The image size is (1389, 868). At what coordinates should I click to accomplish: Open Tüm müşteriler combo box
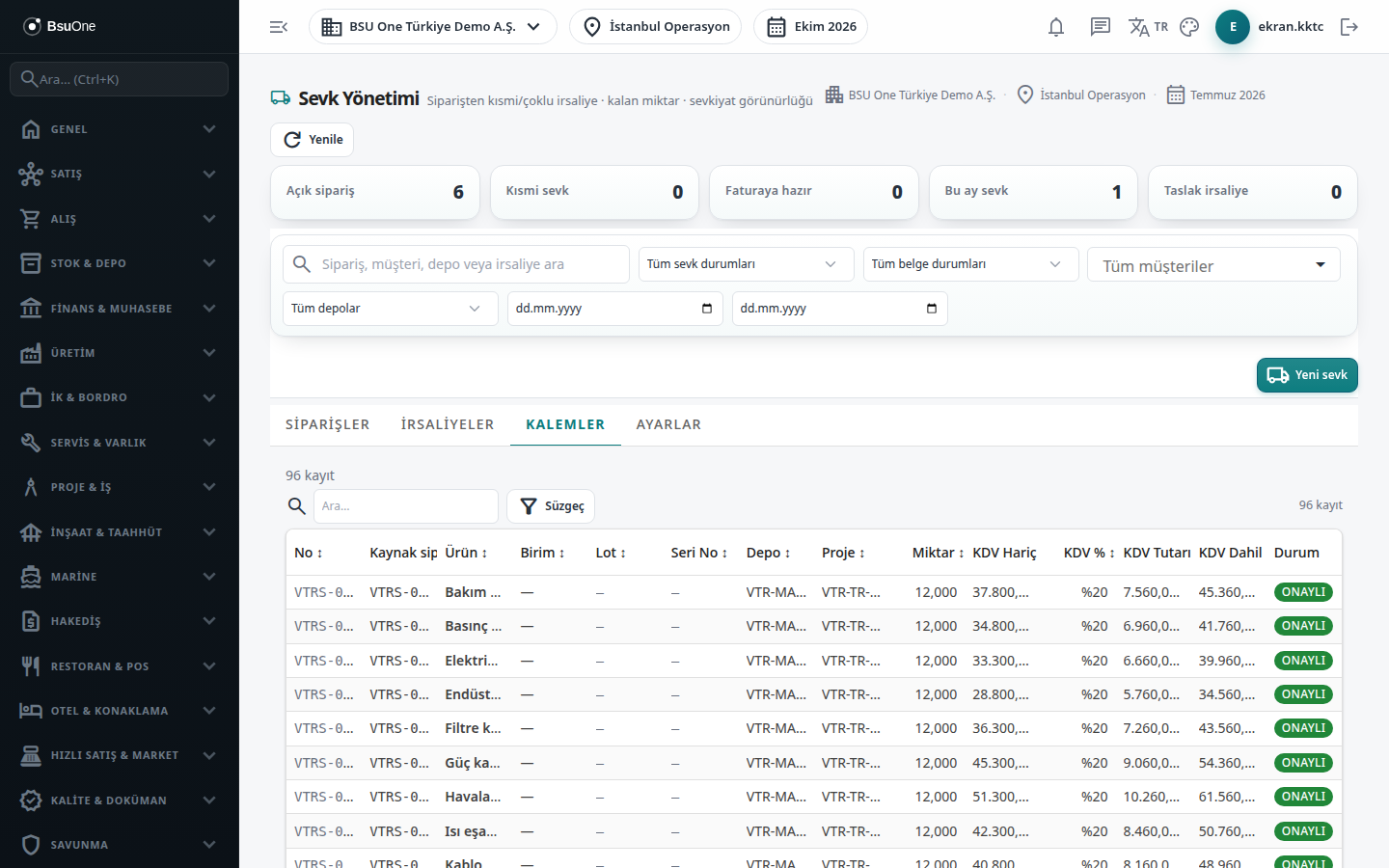point(1213,265)
